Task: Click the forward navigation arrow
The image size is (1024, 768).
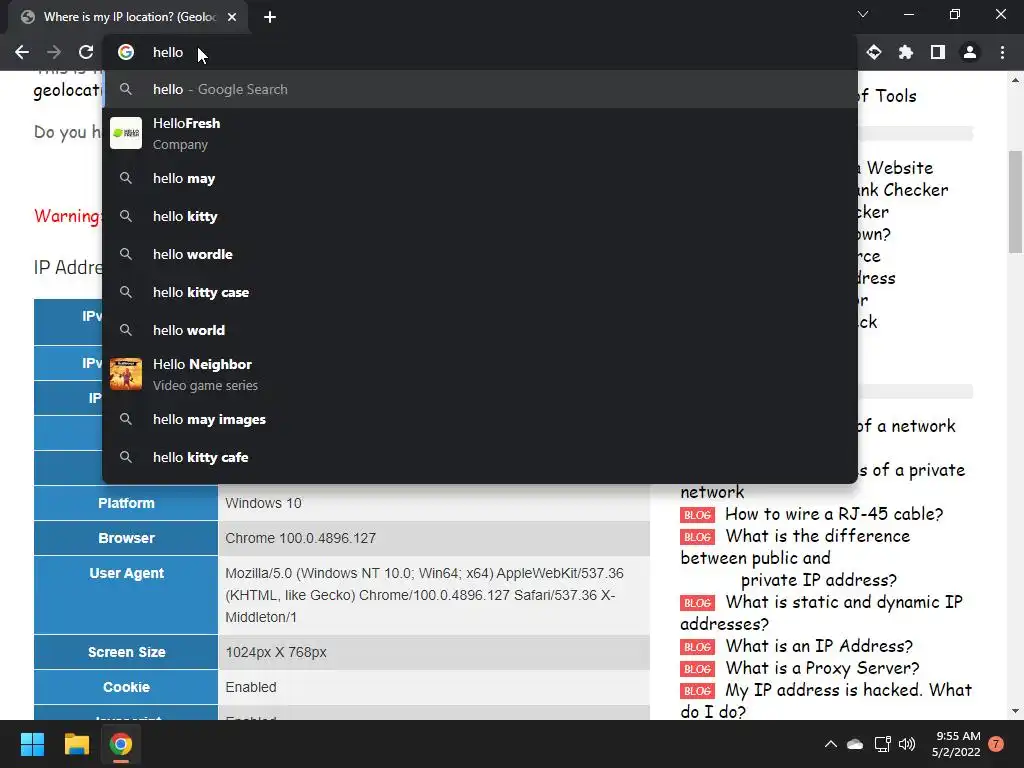Action: pos(54,52)
